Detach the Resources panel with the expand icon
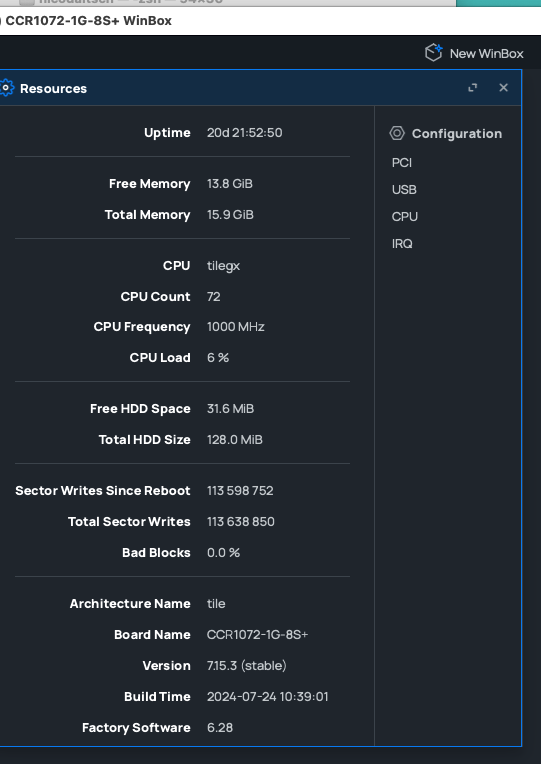541x764 pixels. 473,88
